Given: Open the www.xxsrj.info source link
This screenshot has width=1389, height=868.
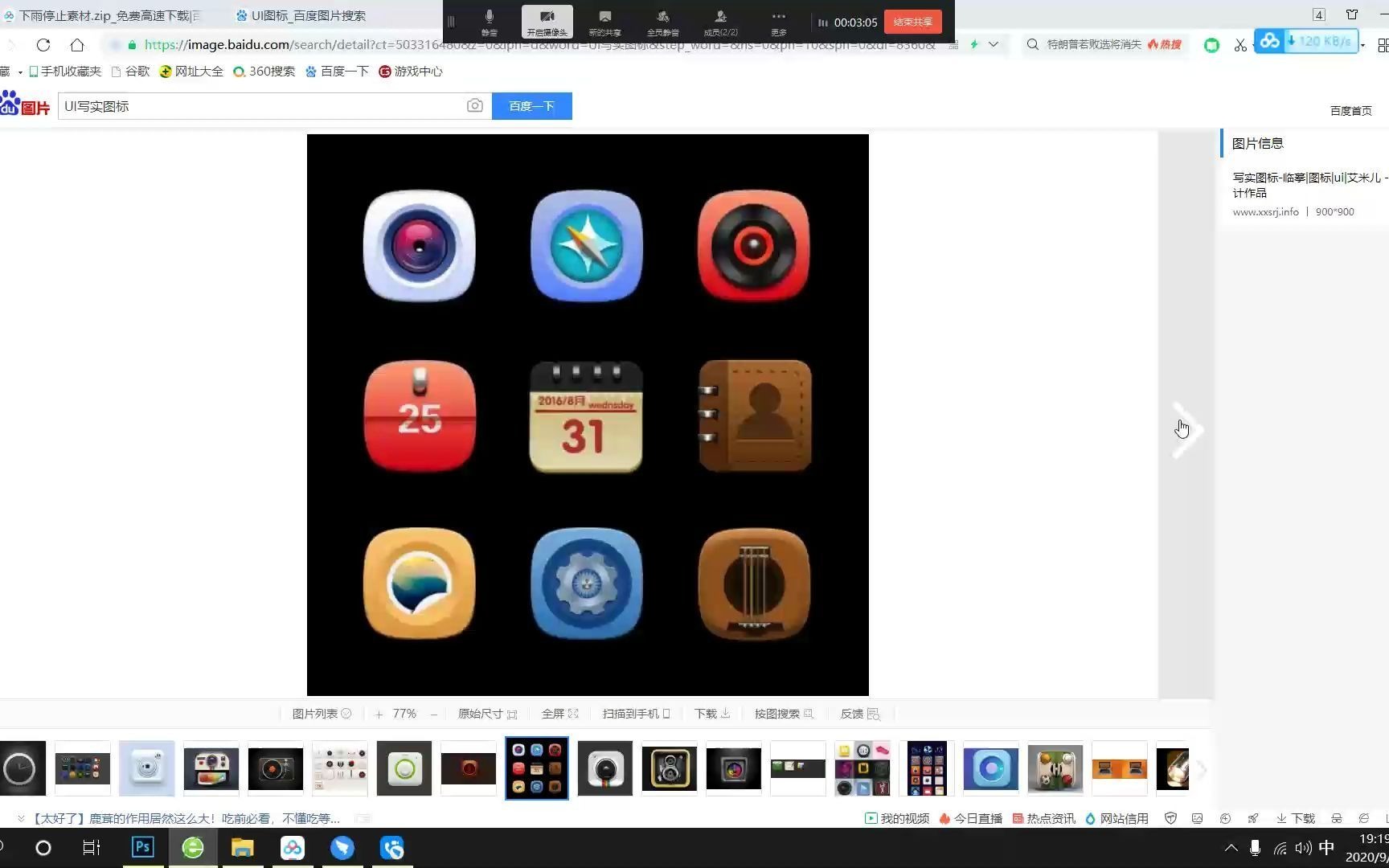Looking at the screenshot, I should pos(1265,212).
